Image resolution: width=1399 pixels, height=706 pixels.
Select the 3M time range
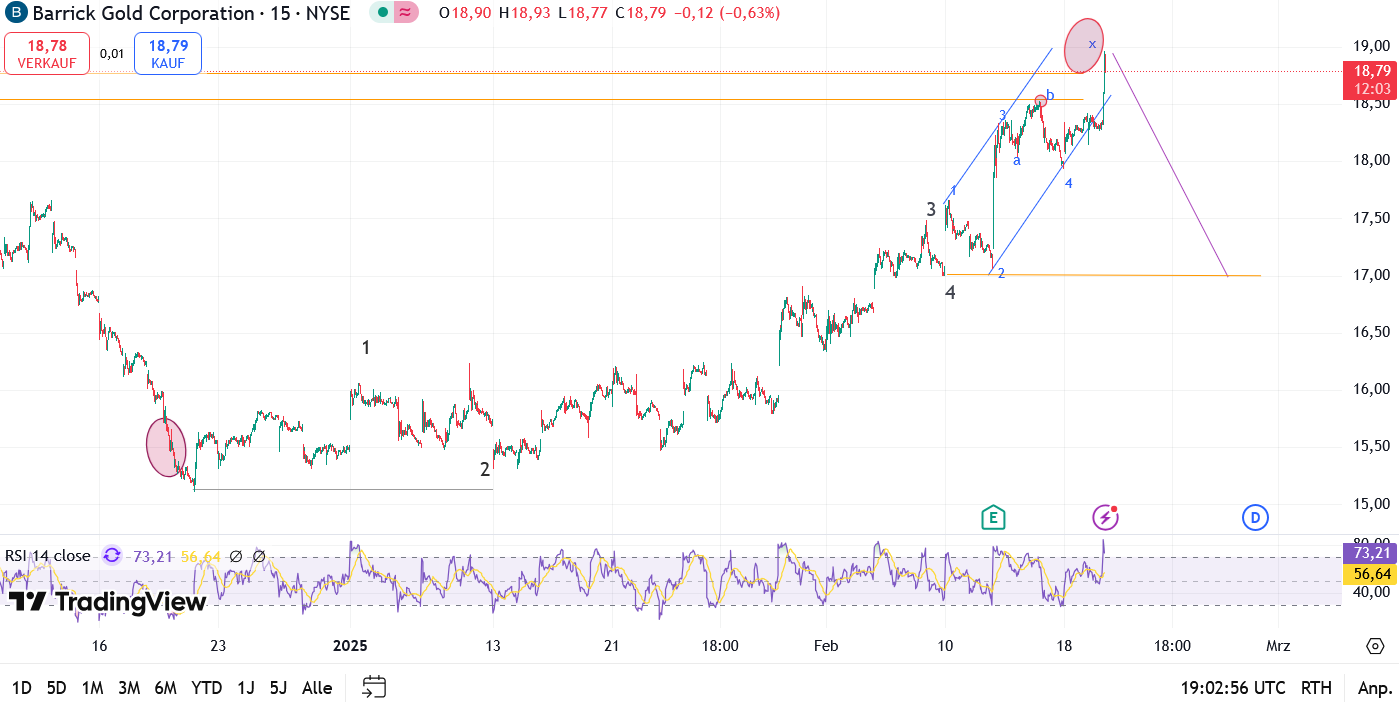[128, 688]
